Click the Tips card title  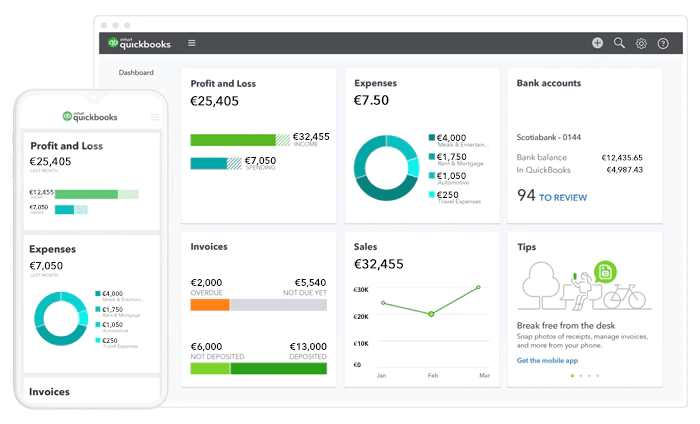[x=527, y=247]
